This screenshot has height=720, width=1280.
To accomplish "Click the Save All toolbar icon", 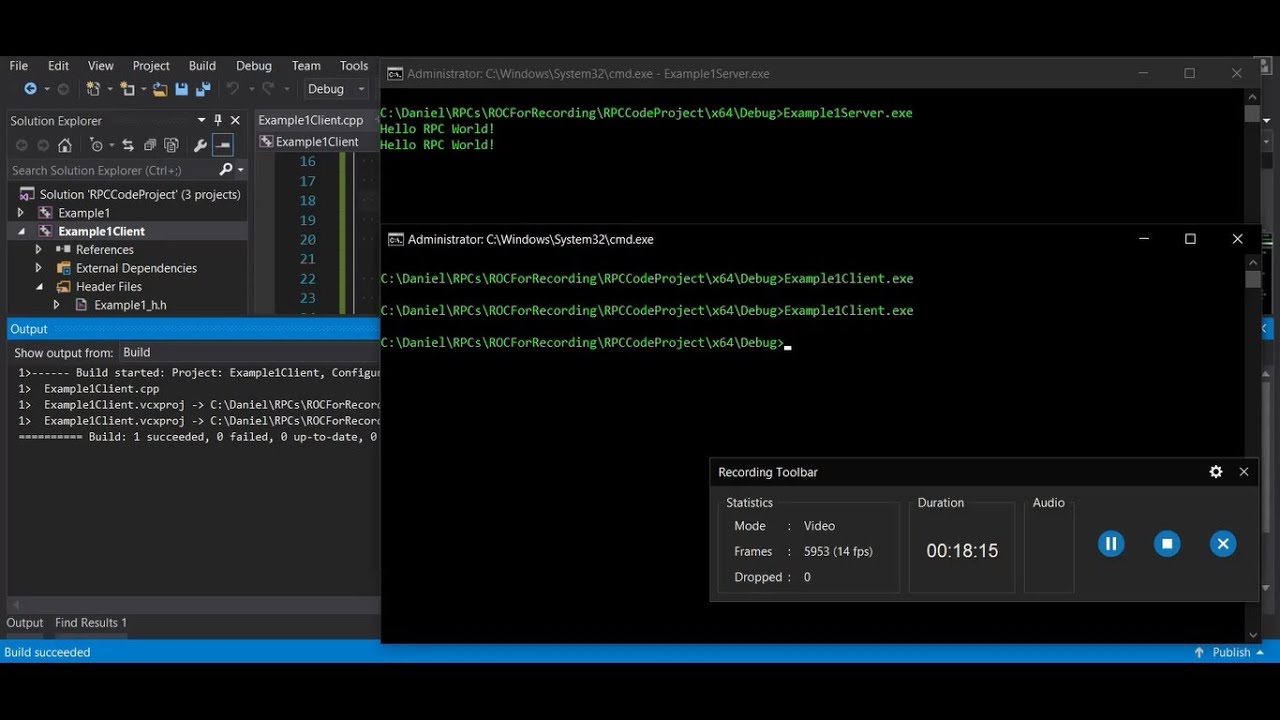I will [x=203, y=89].
